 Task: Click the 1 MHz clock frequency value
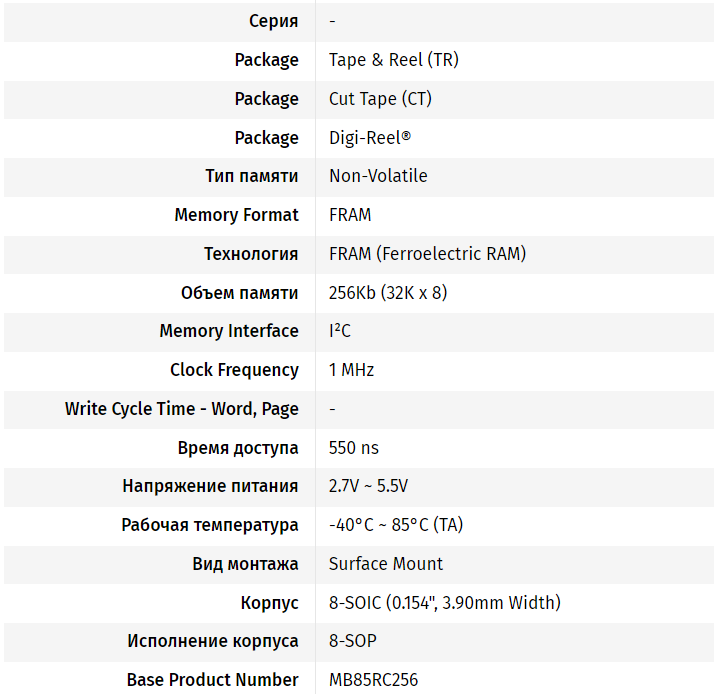351,370
